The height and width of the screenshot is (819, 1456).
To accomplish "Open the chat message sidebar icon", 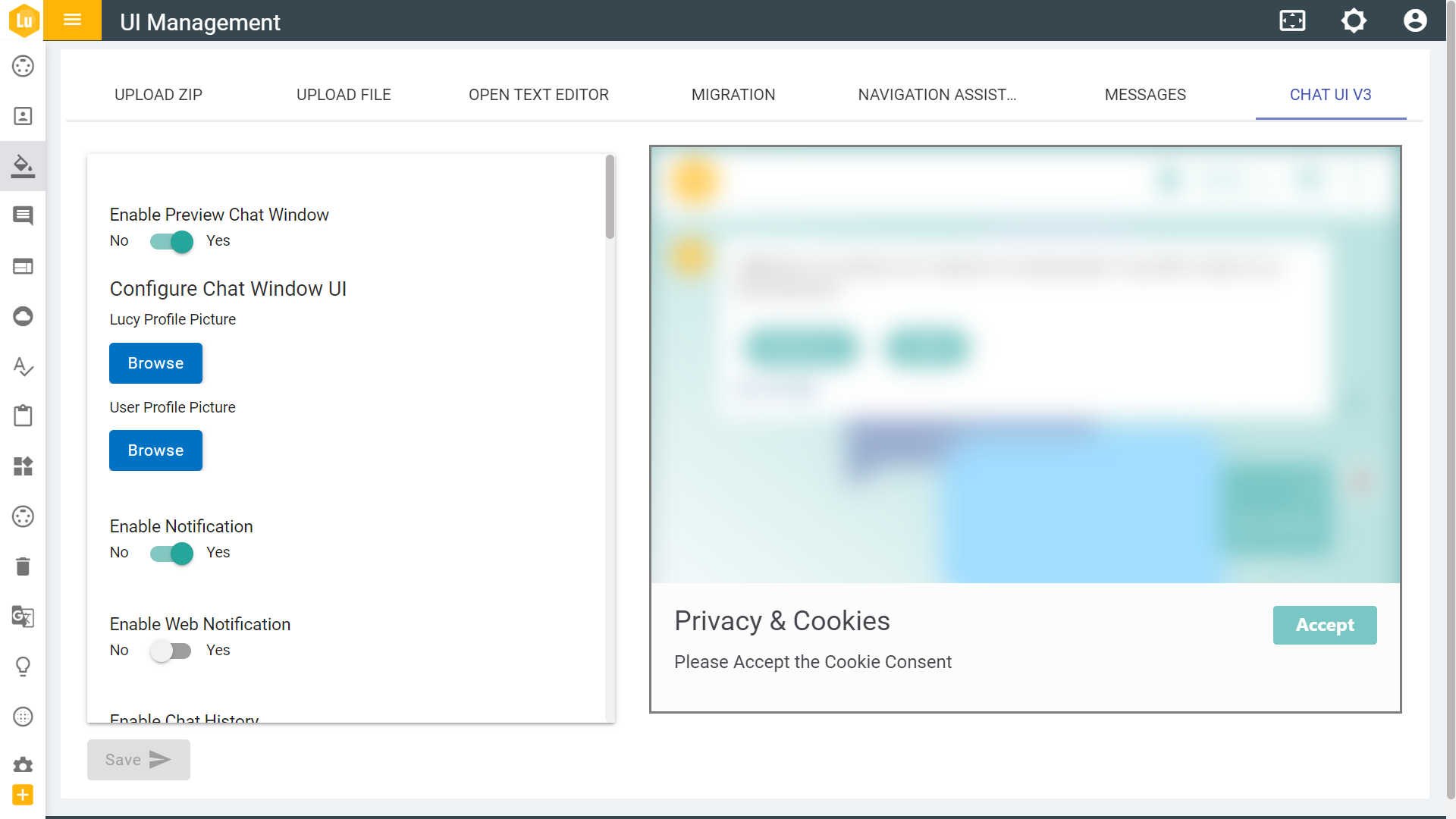I will click(23, 216).
